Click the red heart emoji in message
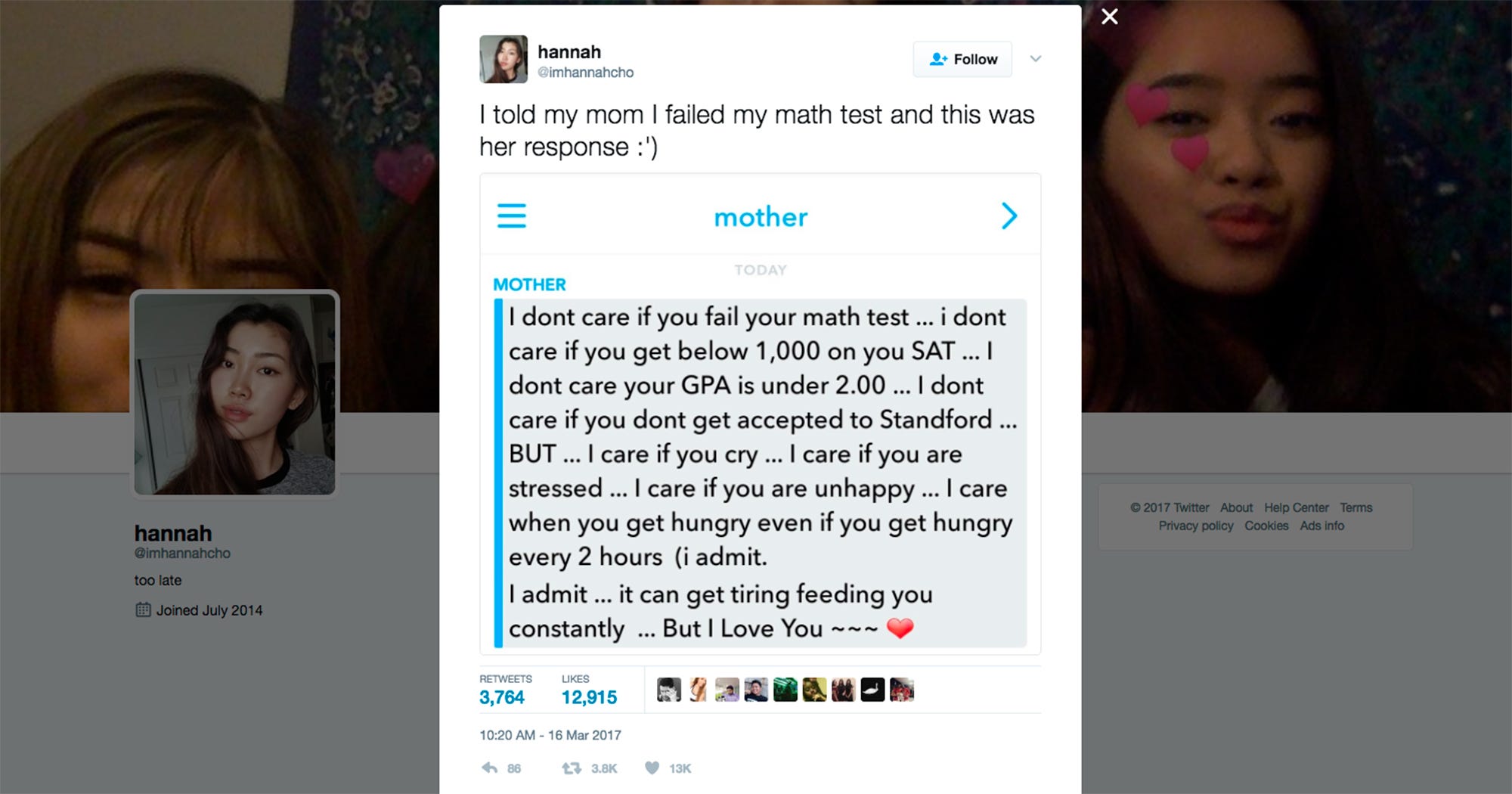 900,628
